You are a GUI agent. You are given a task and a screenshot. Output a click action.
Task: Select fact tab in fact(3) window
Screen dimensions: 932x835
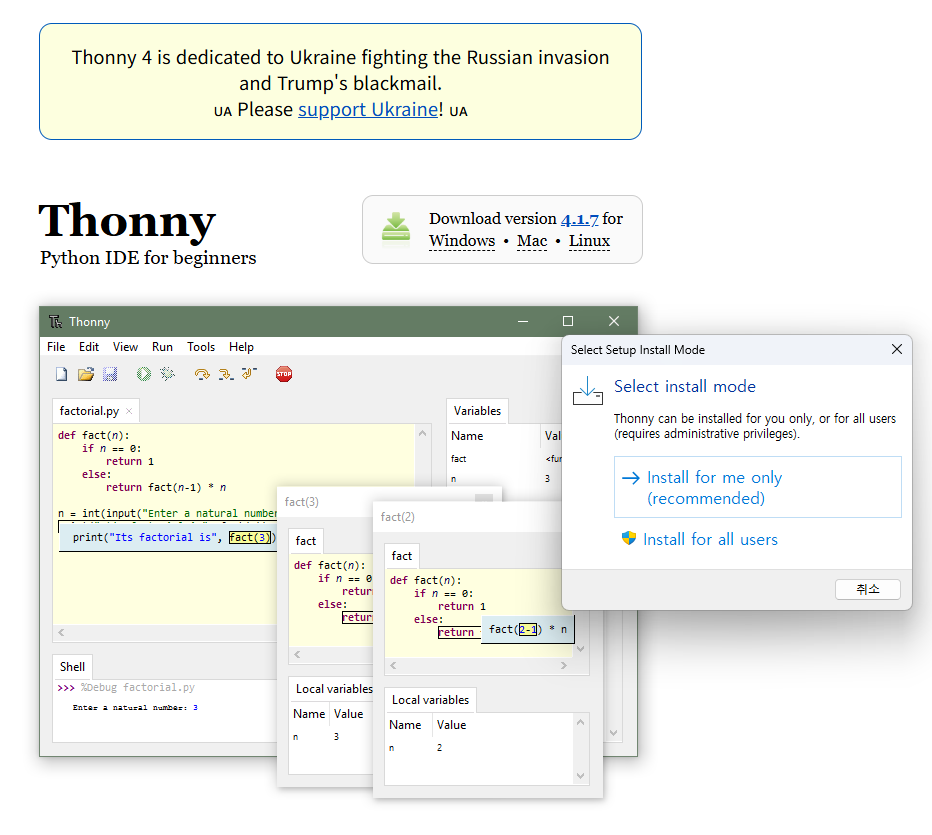(306, 541)
